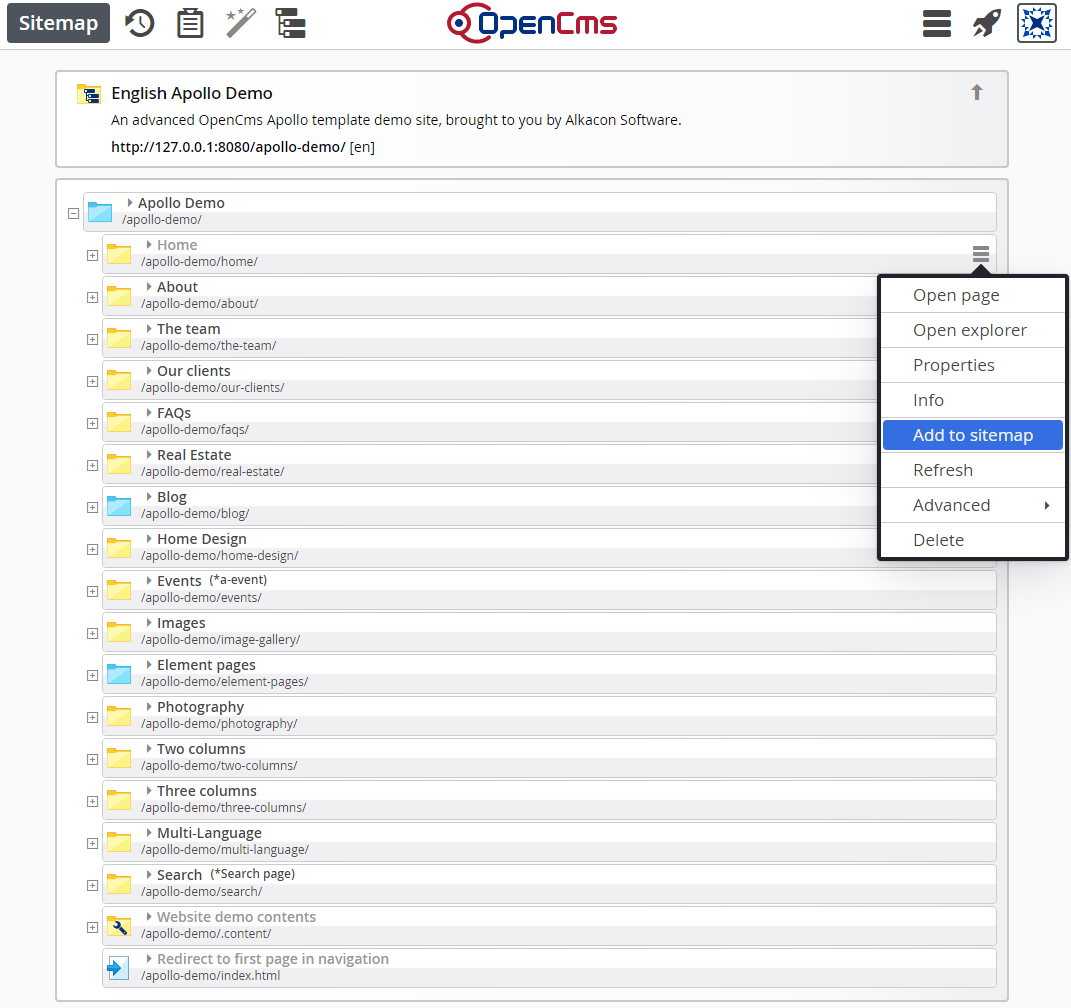
Task: Select Refresh in context menu
Action: point(973,470)
